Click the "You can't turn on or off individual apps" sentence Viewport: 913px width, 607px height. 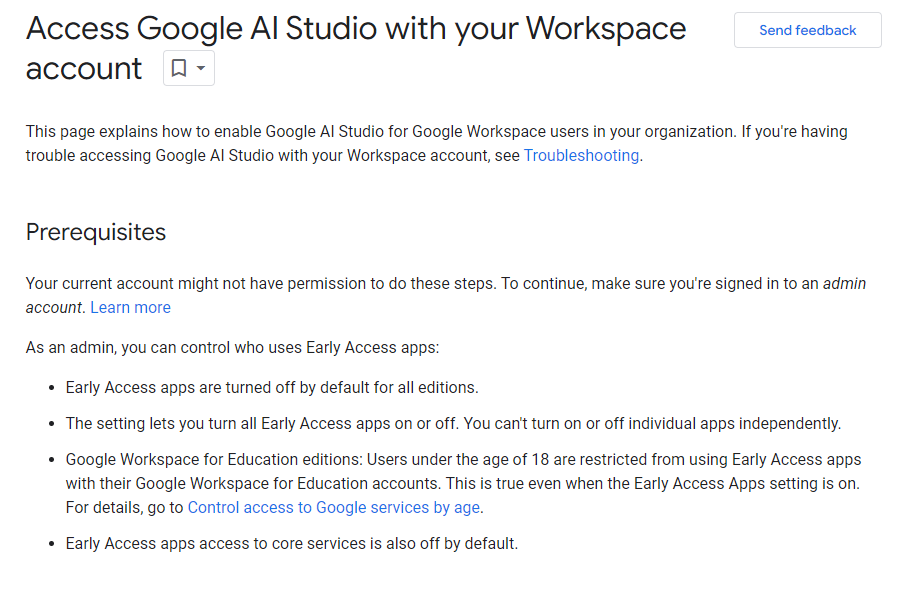pos(650,423)
